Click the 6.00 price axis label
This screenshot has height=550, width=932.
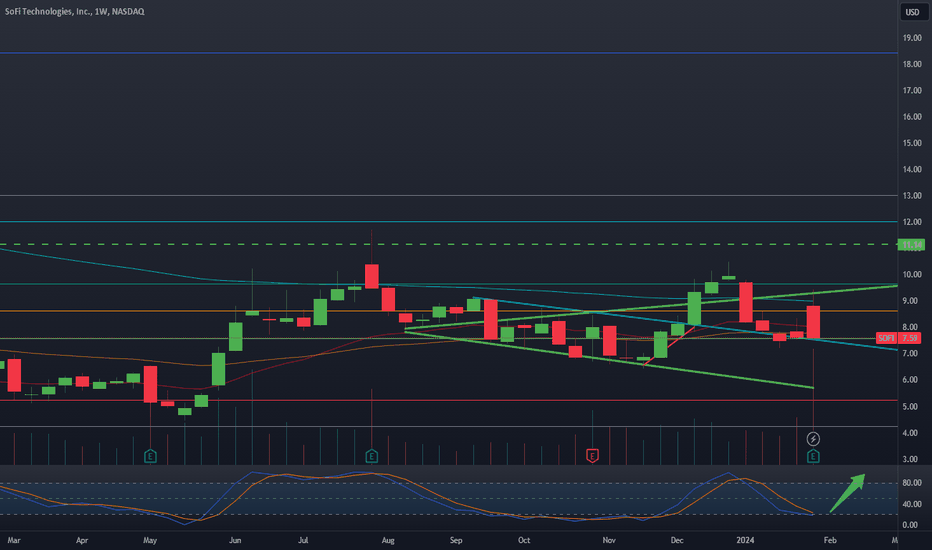click(x=911, y=379)
